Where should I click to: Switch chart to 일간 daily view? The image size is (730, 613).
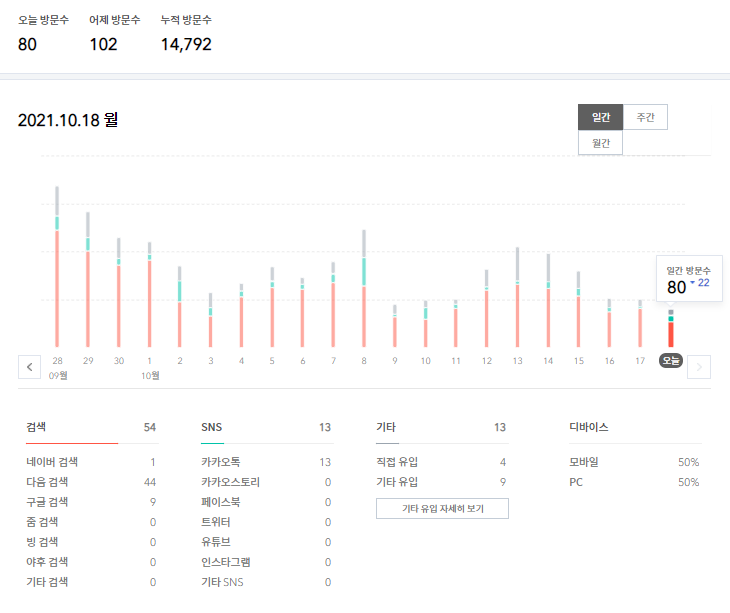(601, 117)
